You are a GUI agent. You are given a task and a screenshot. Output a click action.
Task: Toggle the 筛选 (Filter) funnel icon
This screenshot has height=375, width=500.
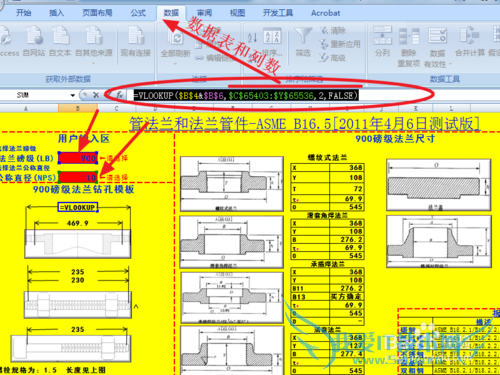(x=303, y=36)
